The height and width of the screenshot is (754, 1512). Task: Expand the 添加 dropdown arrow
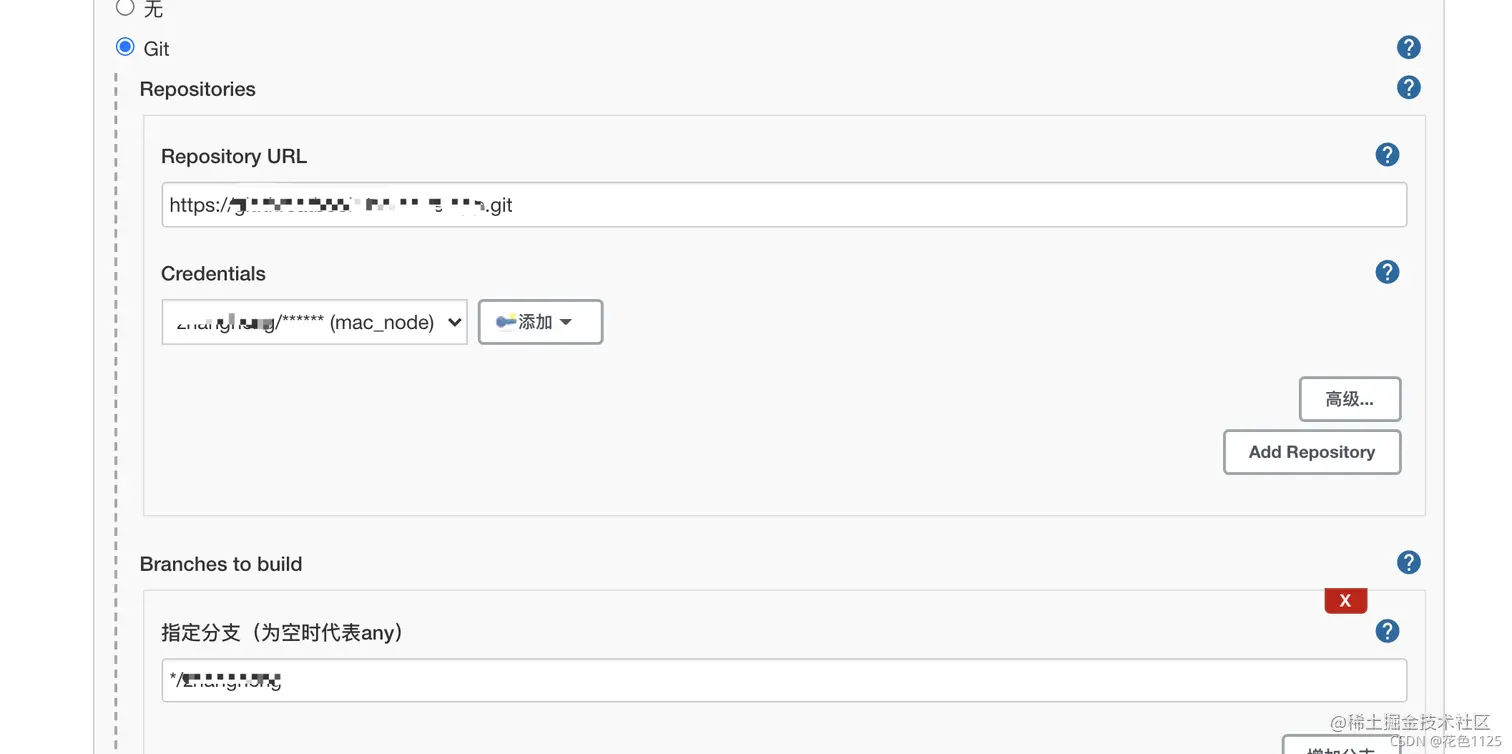coord(566,322)
